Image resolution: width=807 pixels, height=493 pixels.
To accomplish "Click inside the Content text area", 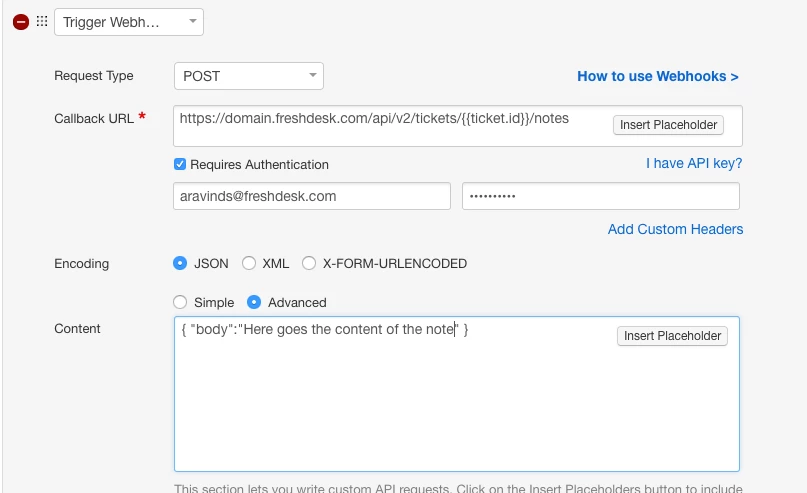I will (x=457, y=394).
